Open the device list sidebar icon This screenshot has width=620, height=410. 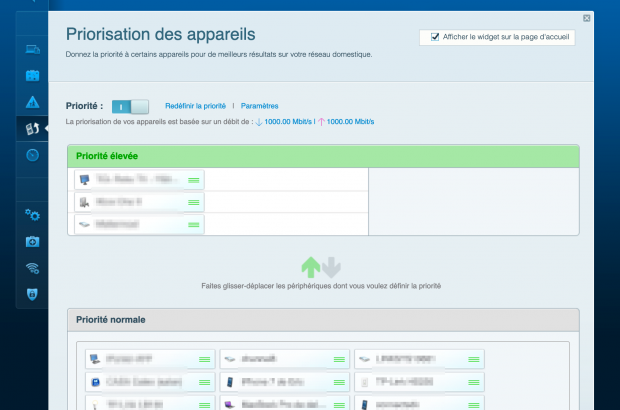[32, 49]
